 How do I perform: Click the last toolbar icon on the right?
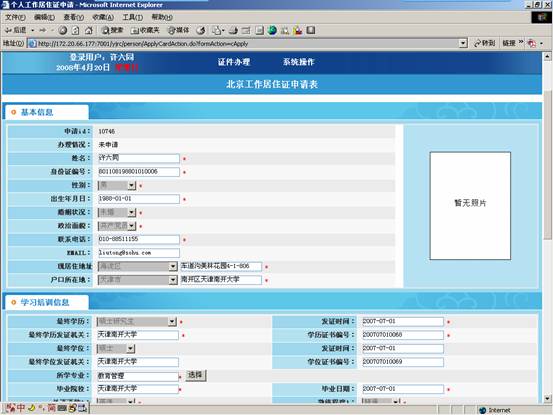point(311,30)
